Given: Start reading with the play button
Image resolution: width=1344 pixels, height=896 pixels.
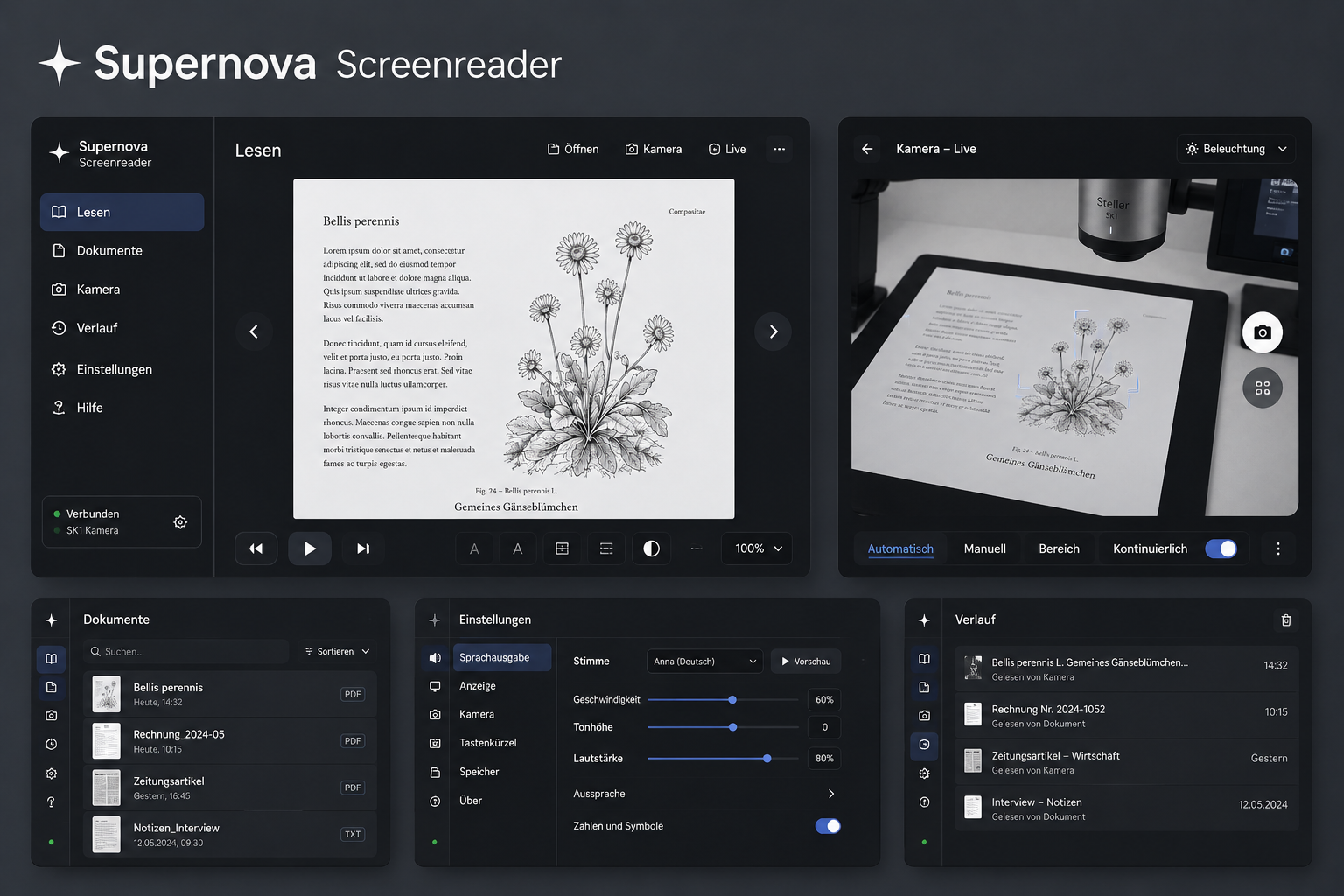Looking at the screenshot, I should pos(310,549).
